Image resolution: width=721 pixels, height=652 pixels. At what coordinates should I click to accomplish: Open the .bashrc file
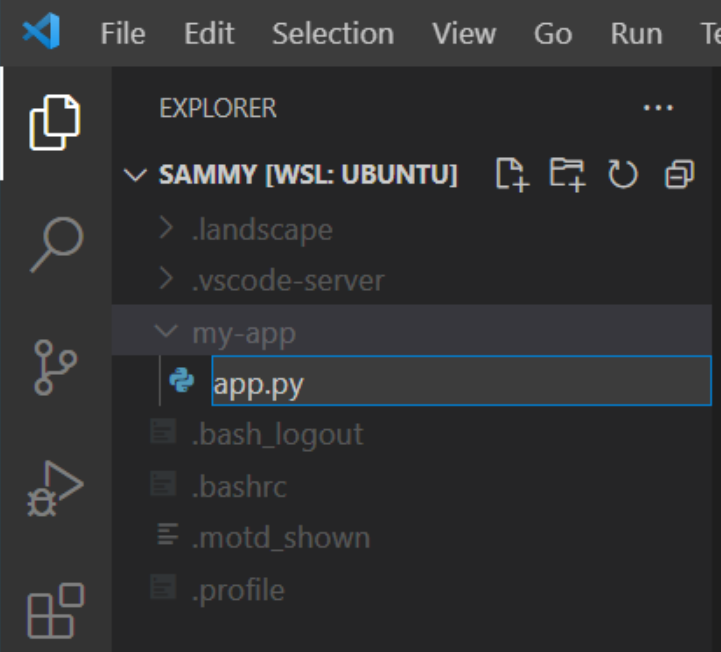pyautogui.click(x=239, y=486)
